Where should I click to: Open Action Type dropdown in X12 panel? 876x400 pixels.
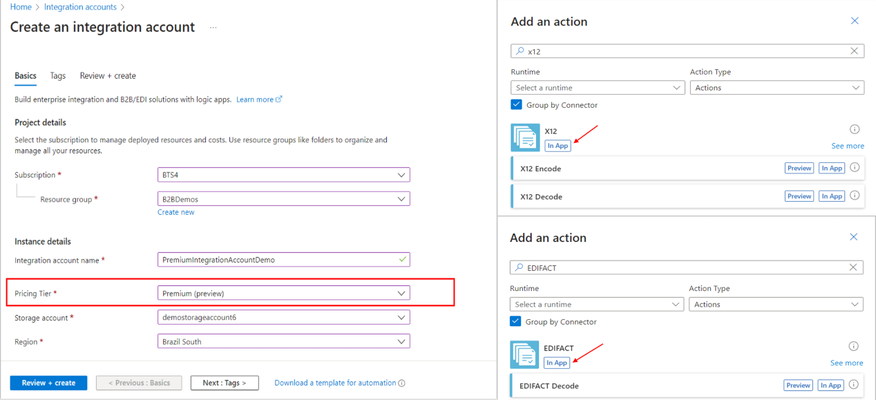click(x=777, y=88)
